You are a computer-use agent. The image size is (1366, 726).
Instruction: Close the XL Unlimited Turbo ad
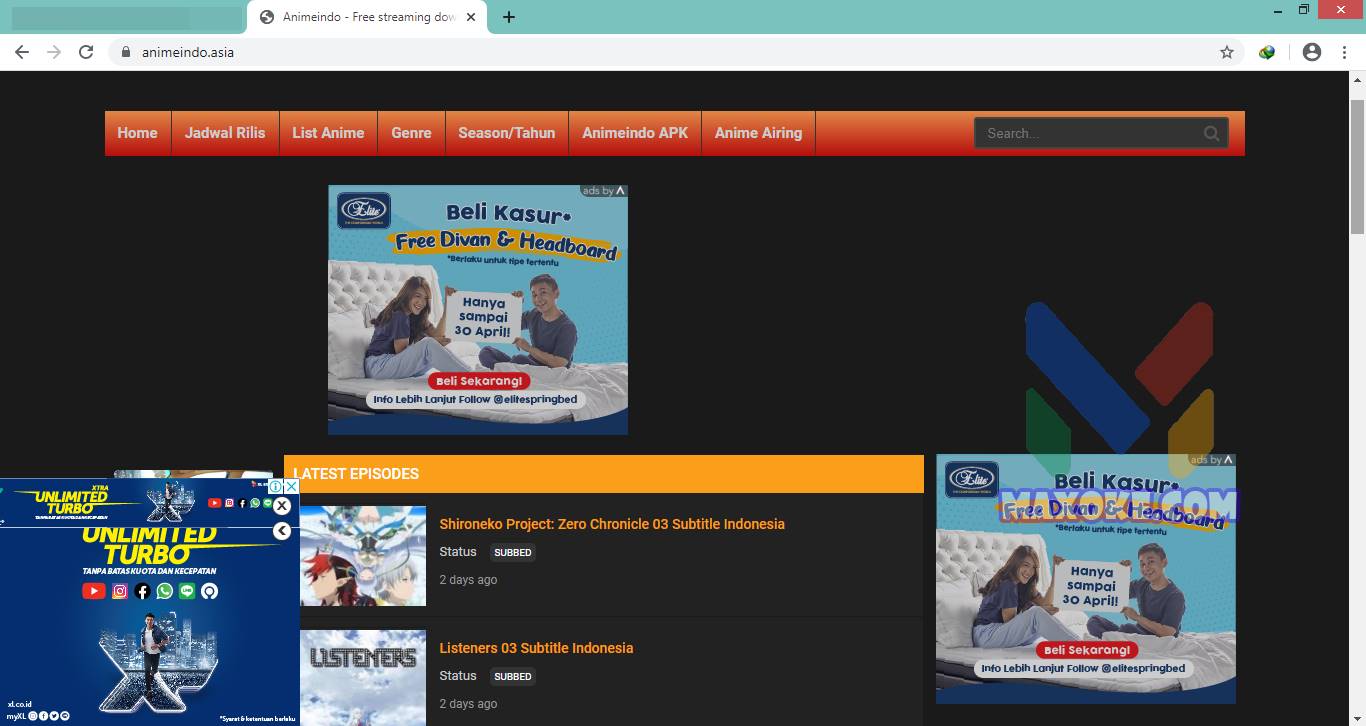pos(282,506)
